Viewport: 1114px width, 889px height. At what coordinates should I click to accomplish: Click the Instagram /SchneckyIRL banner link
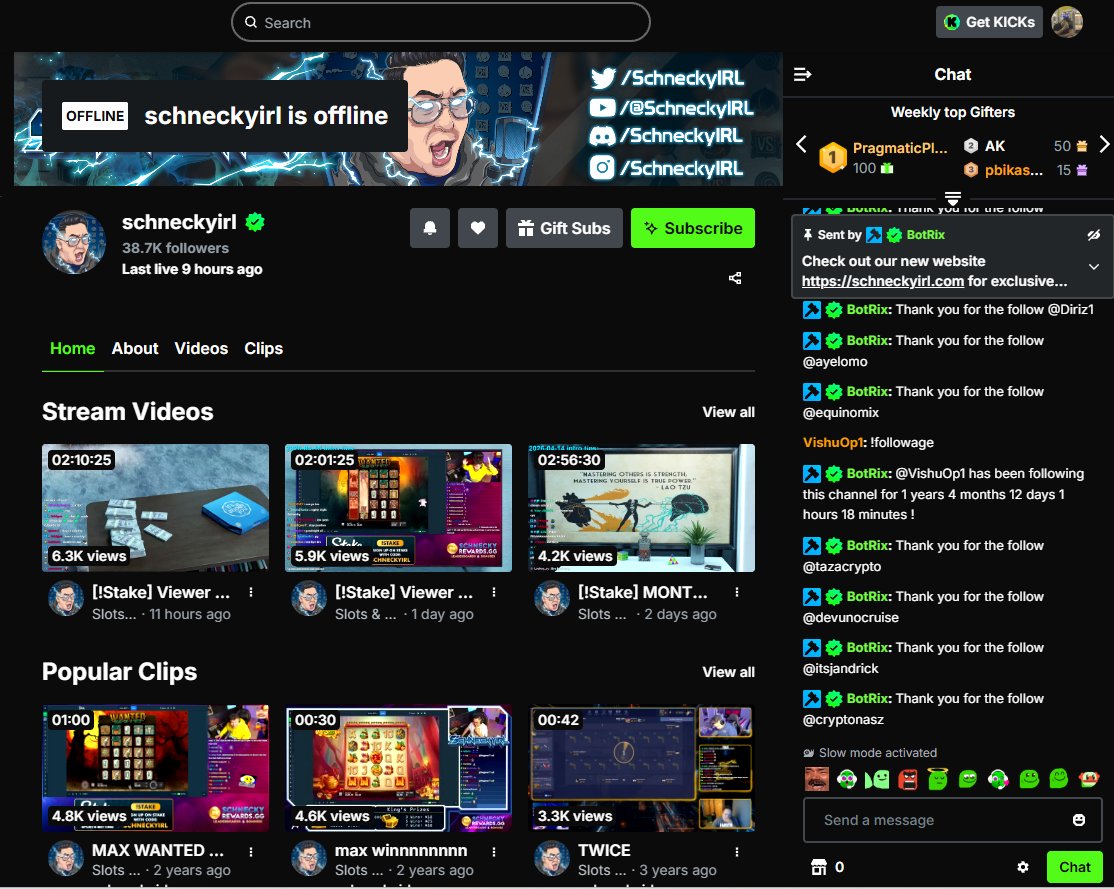pos(666,168)
